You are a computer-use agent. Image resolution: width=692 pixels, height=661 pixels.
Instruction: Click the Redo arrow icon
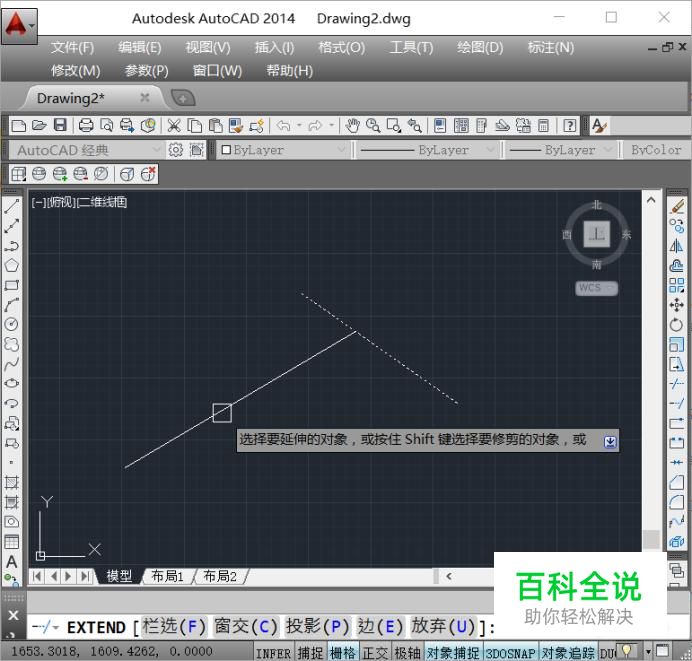coord(315,126)
